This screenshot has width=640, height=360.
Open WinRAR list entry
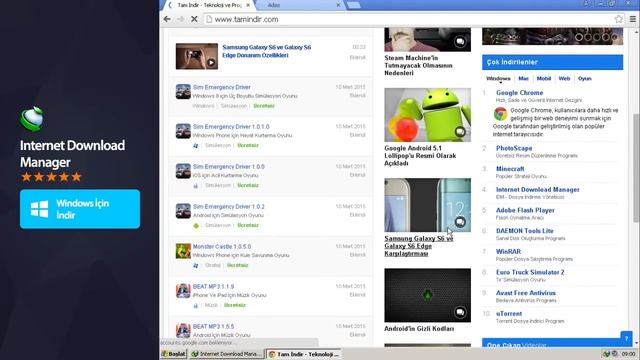(x=508, y=251)
